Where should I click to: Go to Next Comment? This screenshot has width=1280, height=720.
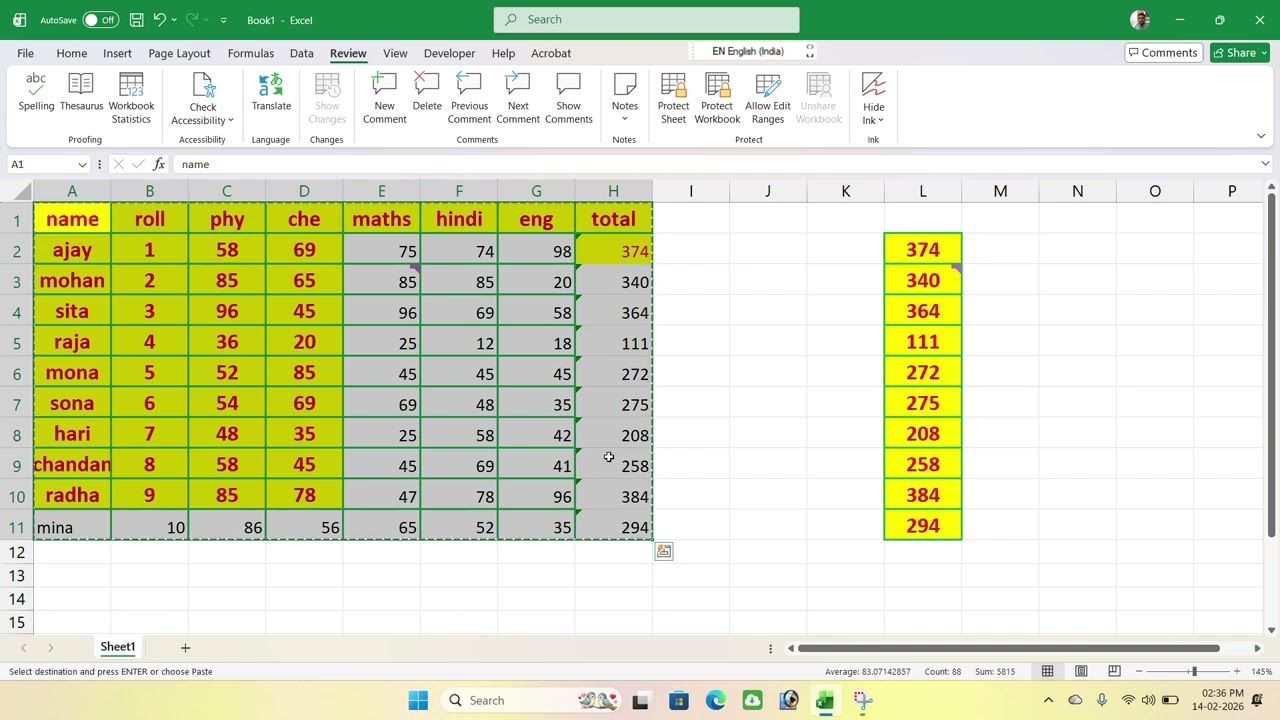518,99
